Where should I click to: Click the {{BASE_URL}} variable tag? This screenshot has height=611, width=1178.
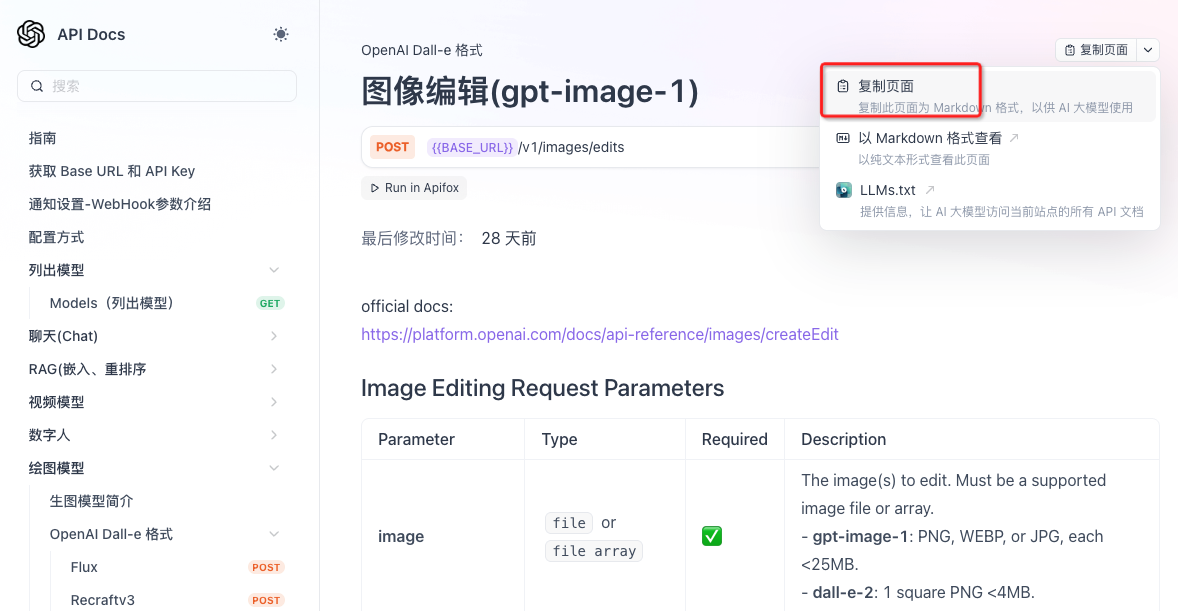pos(472,147)
